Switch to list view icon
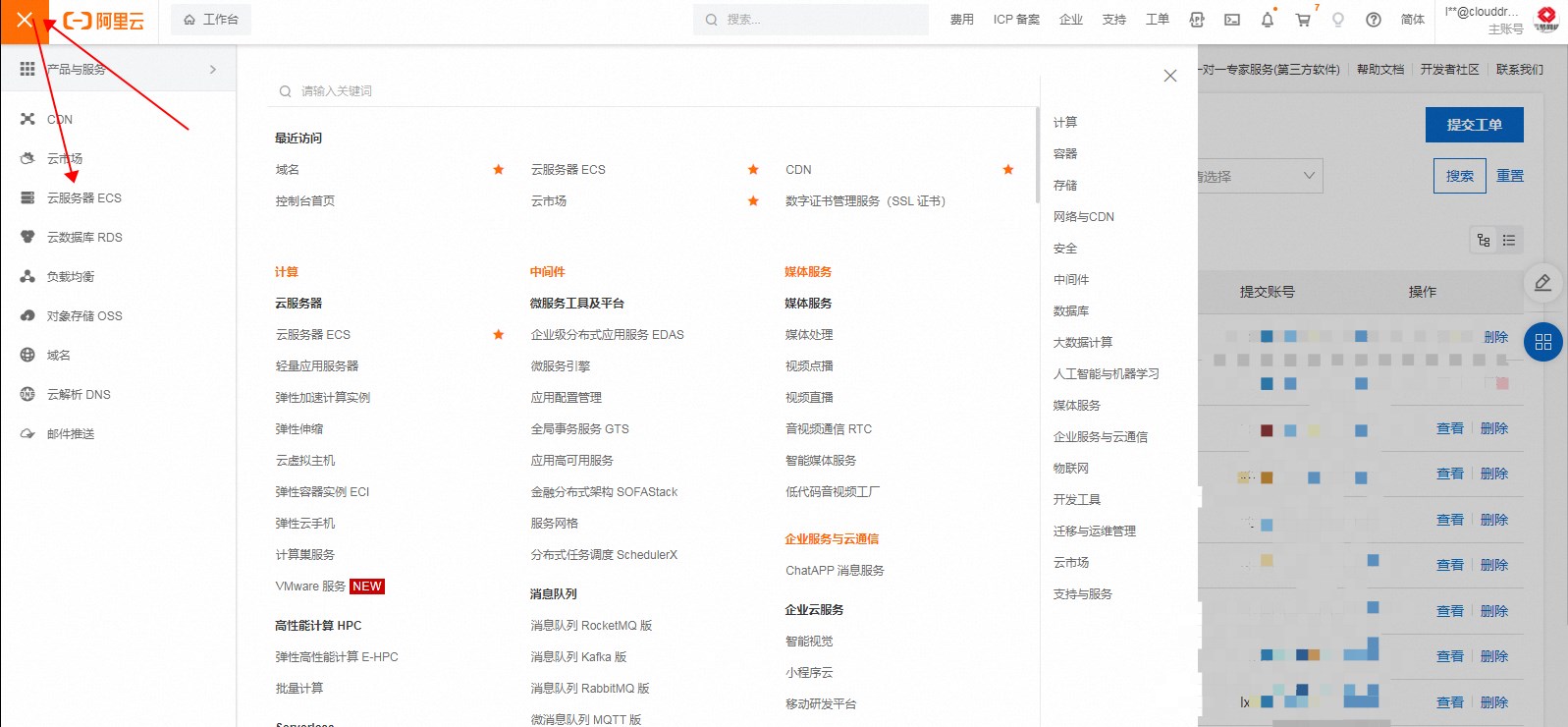Image resolution: width=1568 pixels, height=727 pixels. 1509,240
